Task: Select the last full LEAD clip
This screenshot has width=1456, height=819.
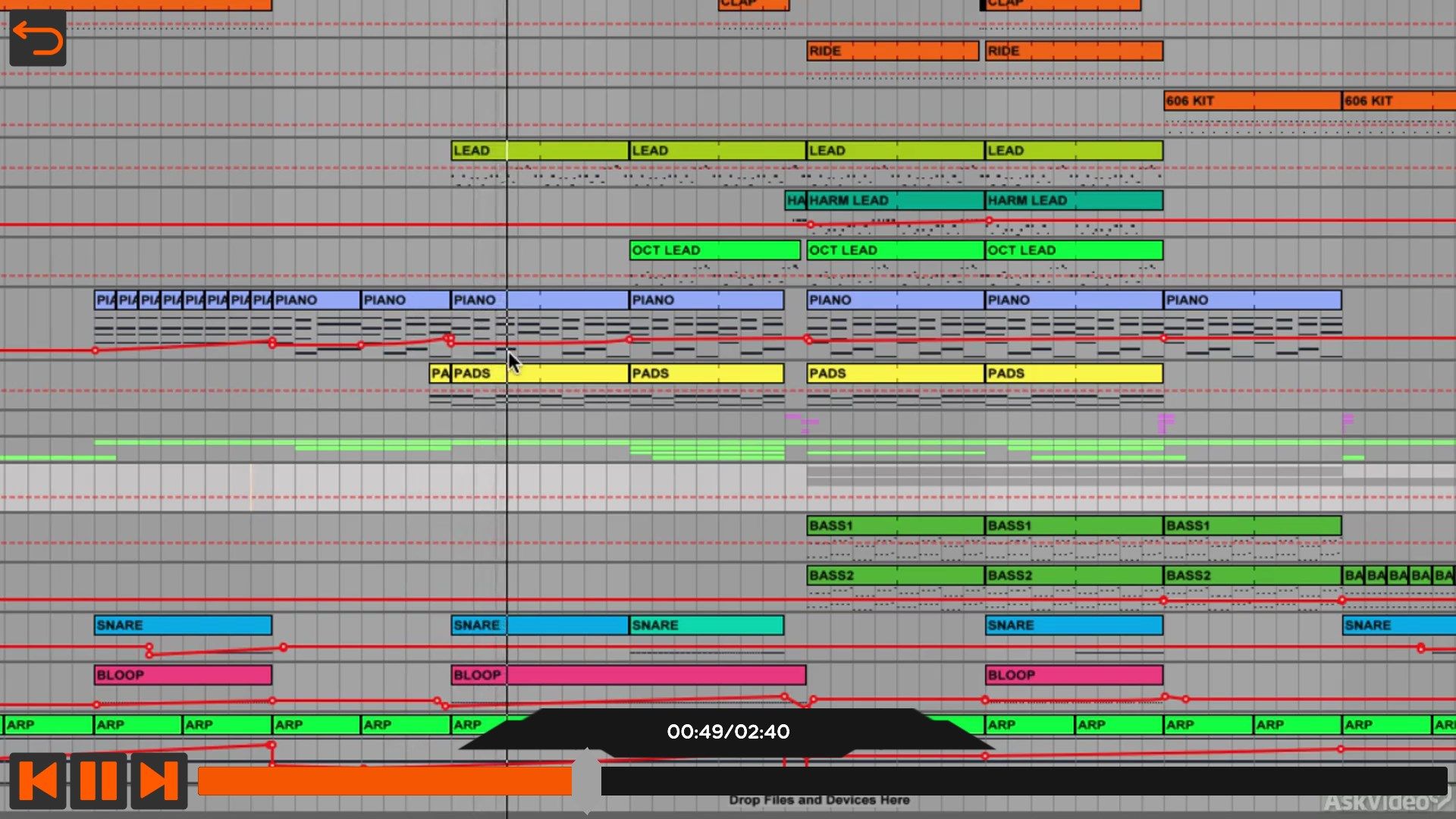Action: click(1074, 150)
